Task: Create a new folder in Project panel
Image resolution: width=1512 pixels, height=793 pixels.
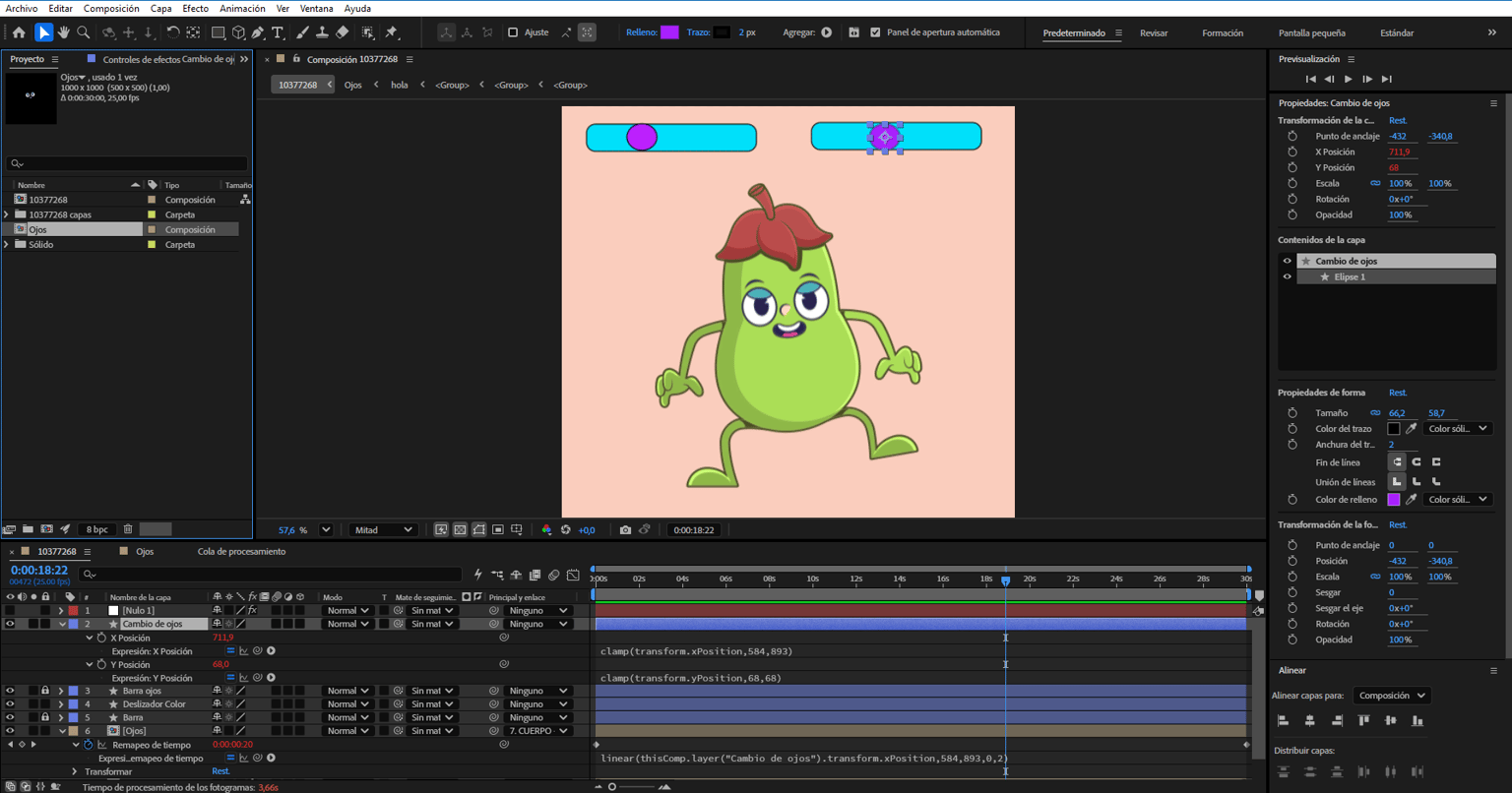Action: [28, 529]
